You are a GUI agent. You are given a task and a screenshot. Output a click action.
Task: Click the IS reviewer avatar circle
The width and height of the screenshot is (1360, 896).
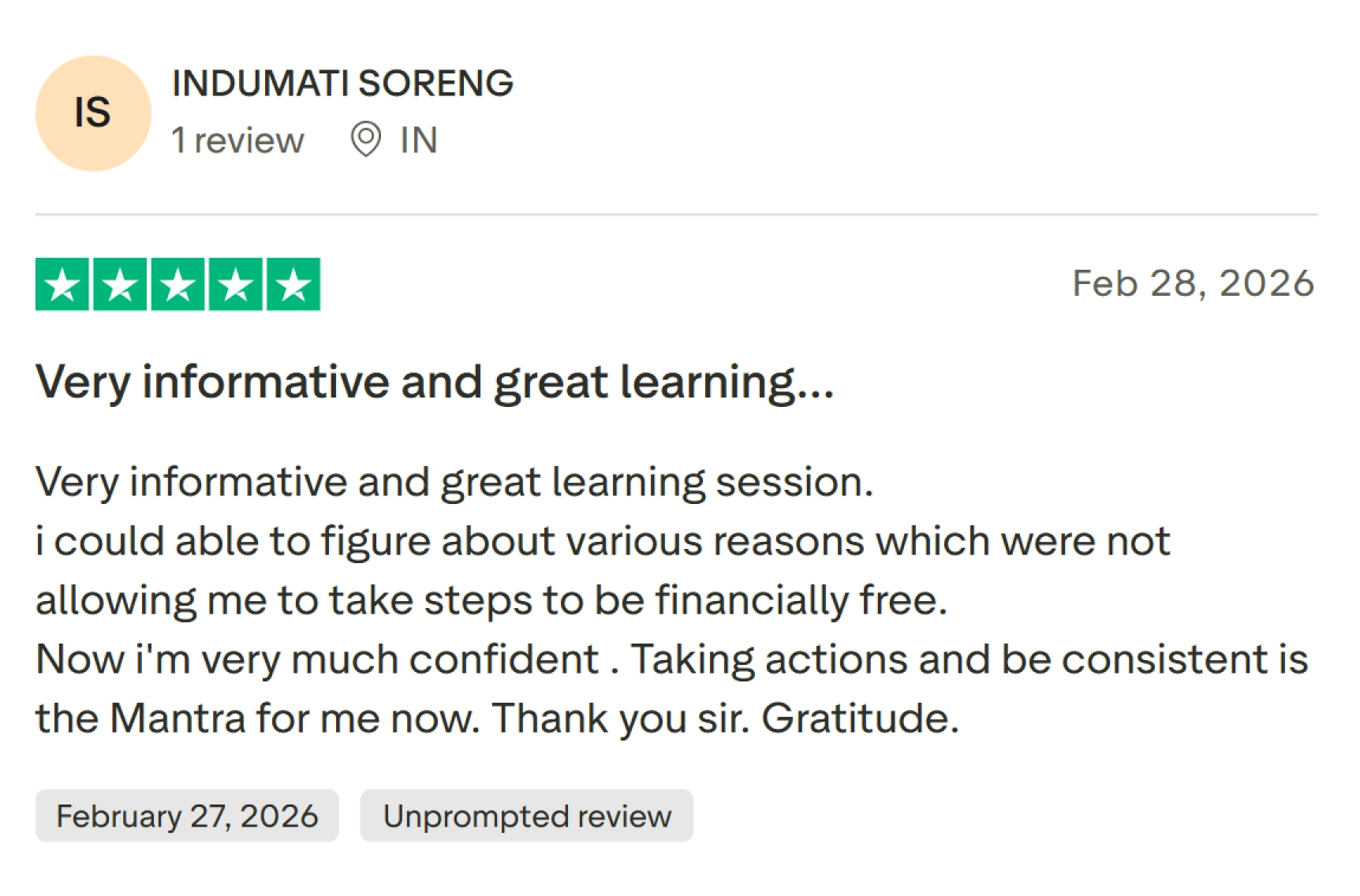point(93,113)
